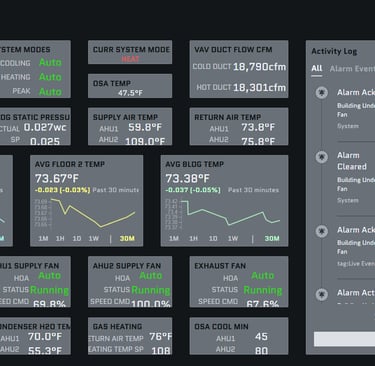Click the 73.38°F average building reading
375x366 pixels.
coord(188,178)
